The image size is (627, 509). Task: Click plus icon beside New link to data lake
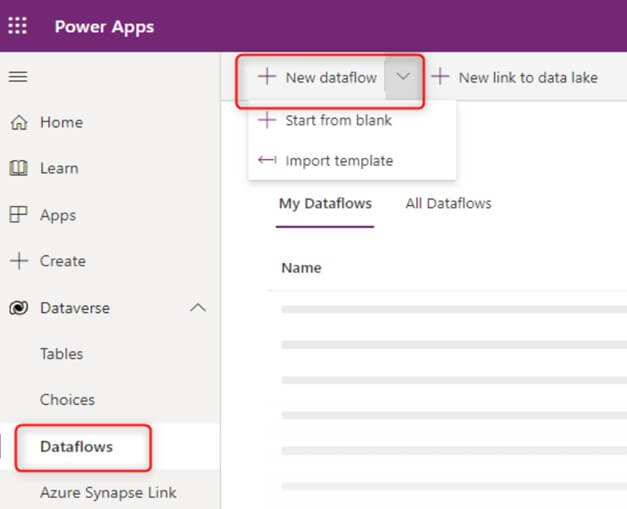tap(440, 77)
